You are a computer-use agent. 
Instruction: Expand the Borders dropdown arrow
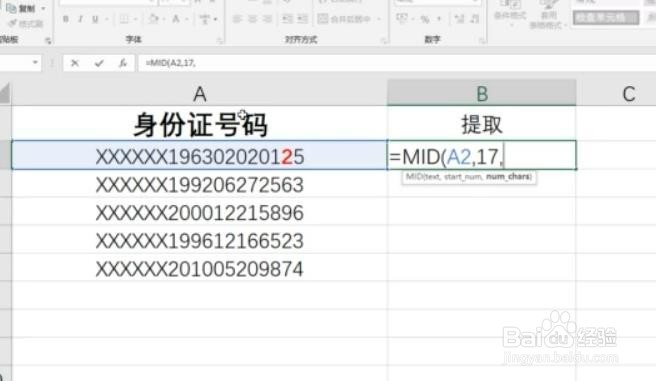pos(135,19)
